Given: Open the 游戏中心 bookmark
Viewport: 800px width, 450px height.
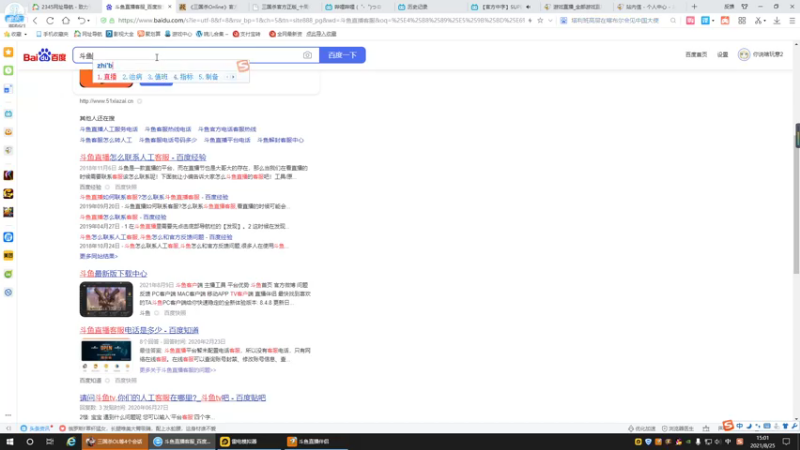Looking at the screenshot, I should pyautogui.click(x=178, y=34).
